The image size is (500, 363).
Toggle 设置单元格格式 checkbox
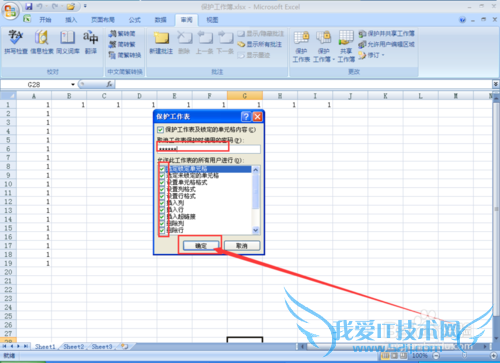(x=162, y=183)
